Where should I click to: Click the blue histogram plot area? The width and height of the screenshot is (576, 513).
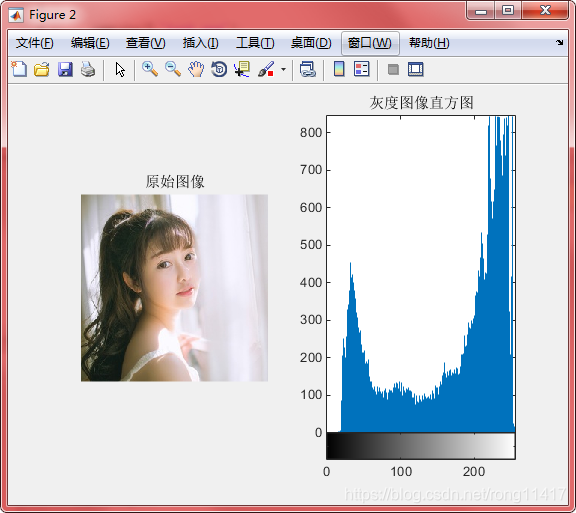click(x=421, y=274)
